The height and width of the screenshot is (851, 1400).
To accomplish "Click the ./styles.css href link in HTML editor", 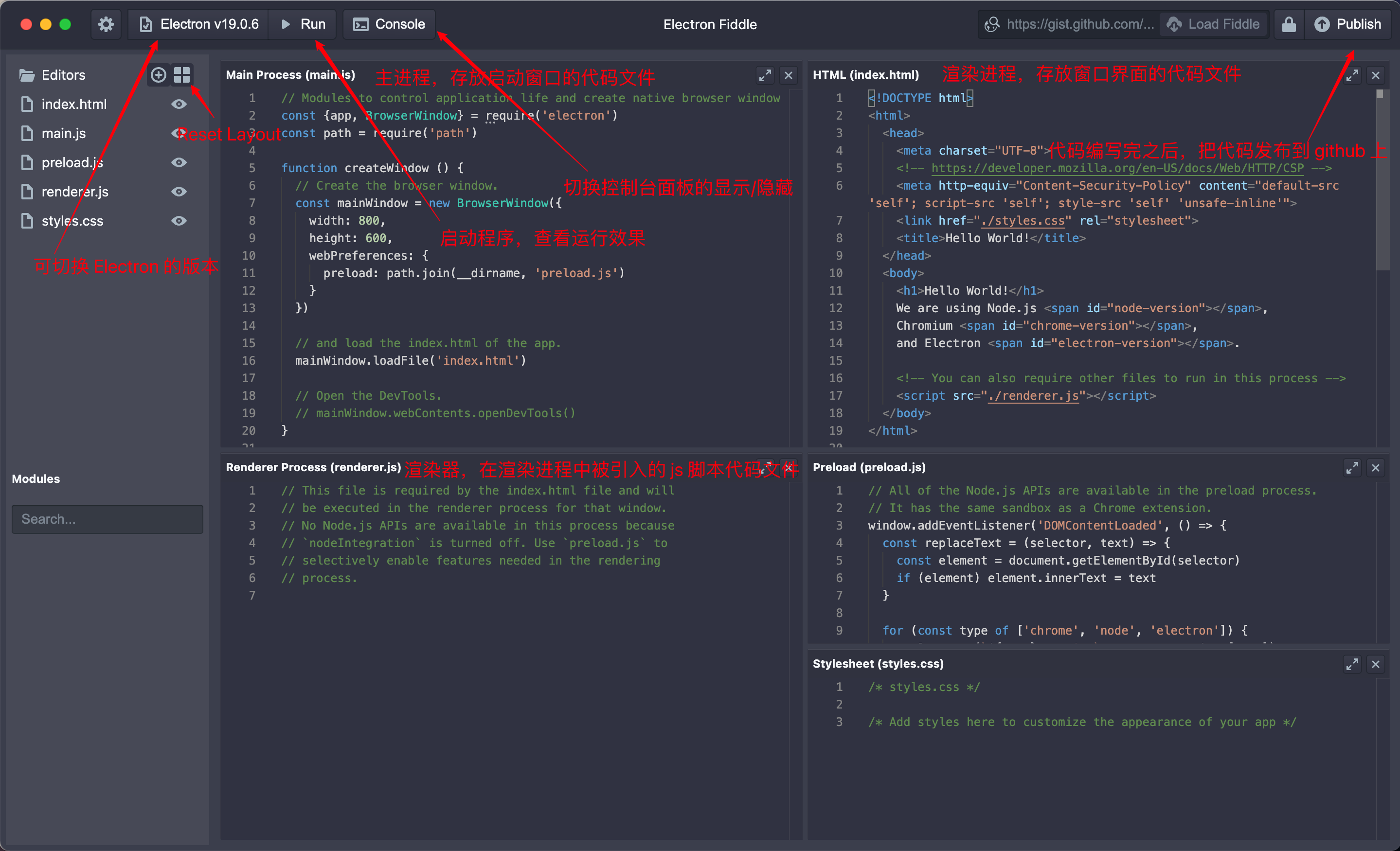I will click(x=1022, y=220).
